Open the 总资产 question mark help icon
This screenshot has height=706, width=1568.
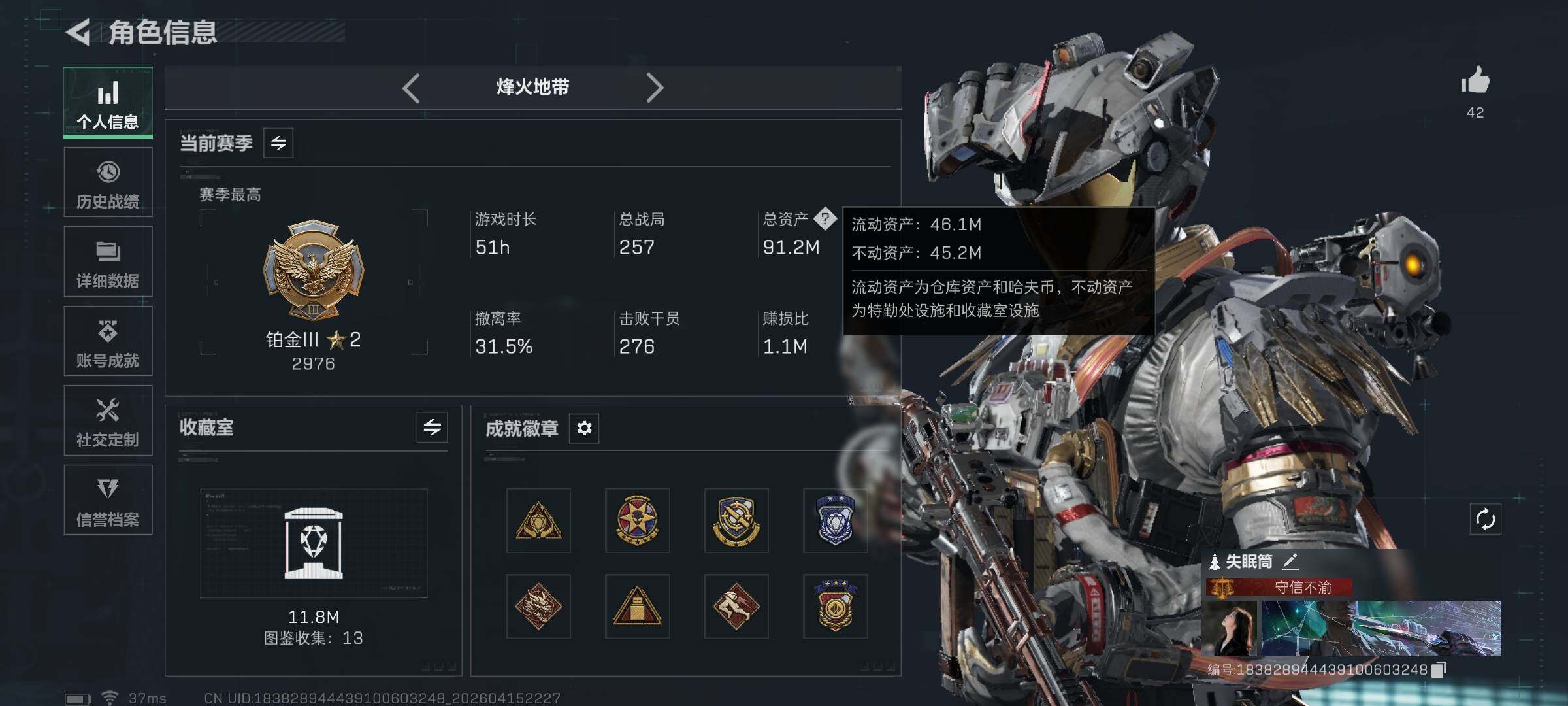point(825,218)
